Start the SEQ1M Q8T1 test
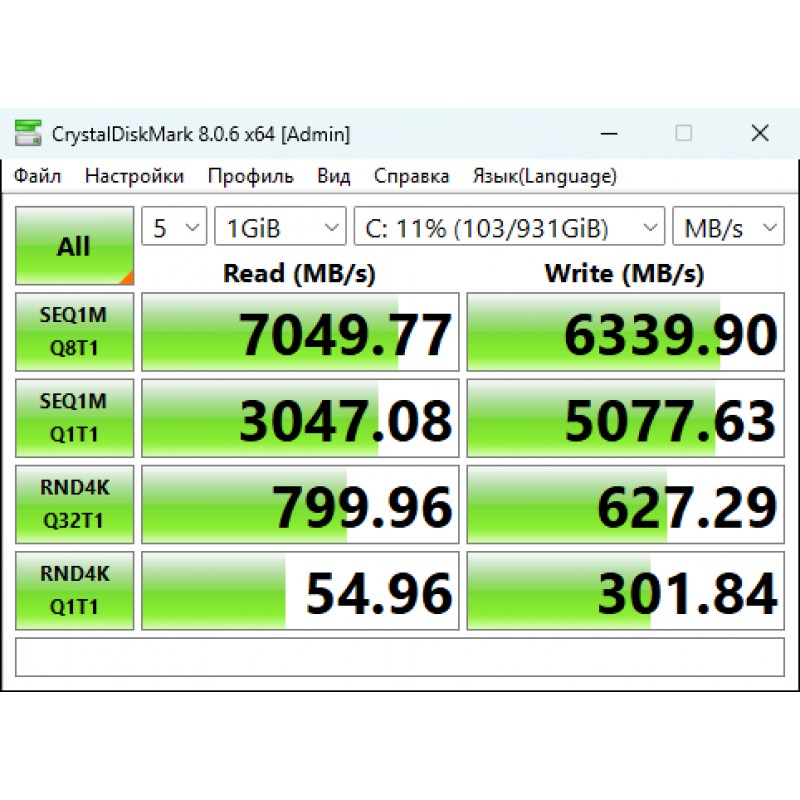 [74, 332]
